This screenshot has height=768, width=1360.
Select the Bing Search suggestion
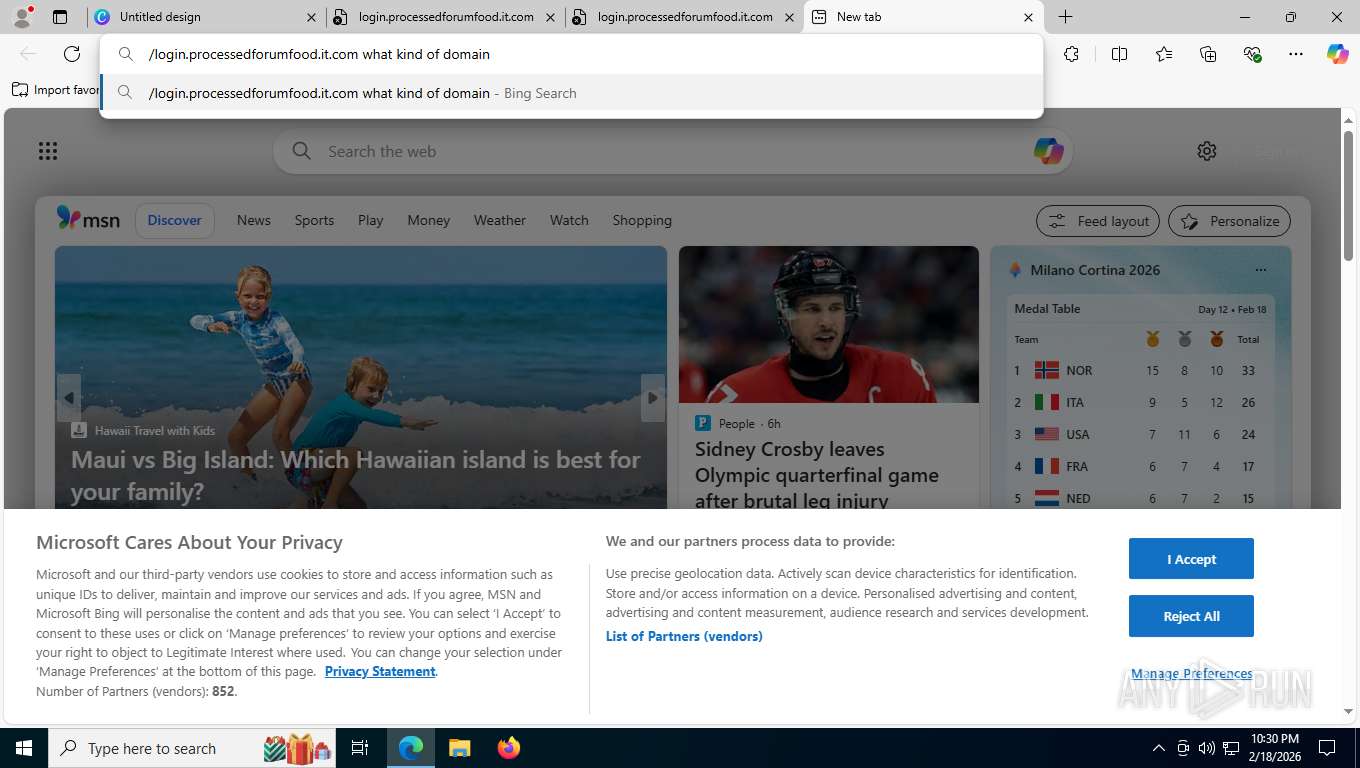click(x=571, y=93)
